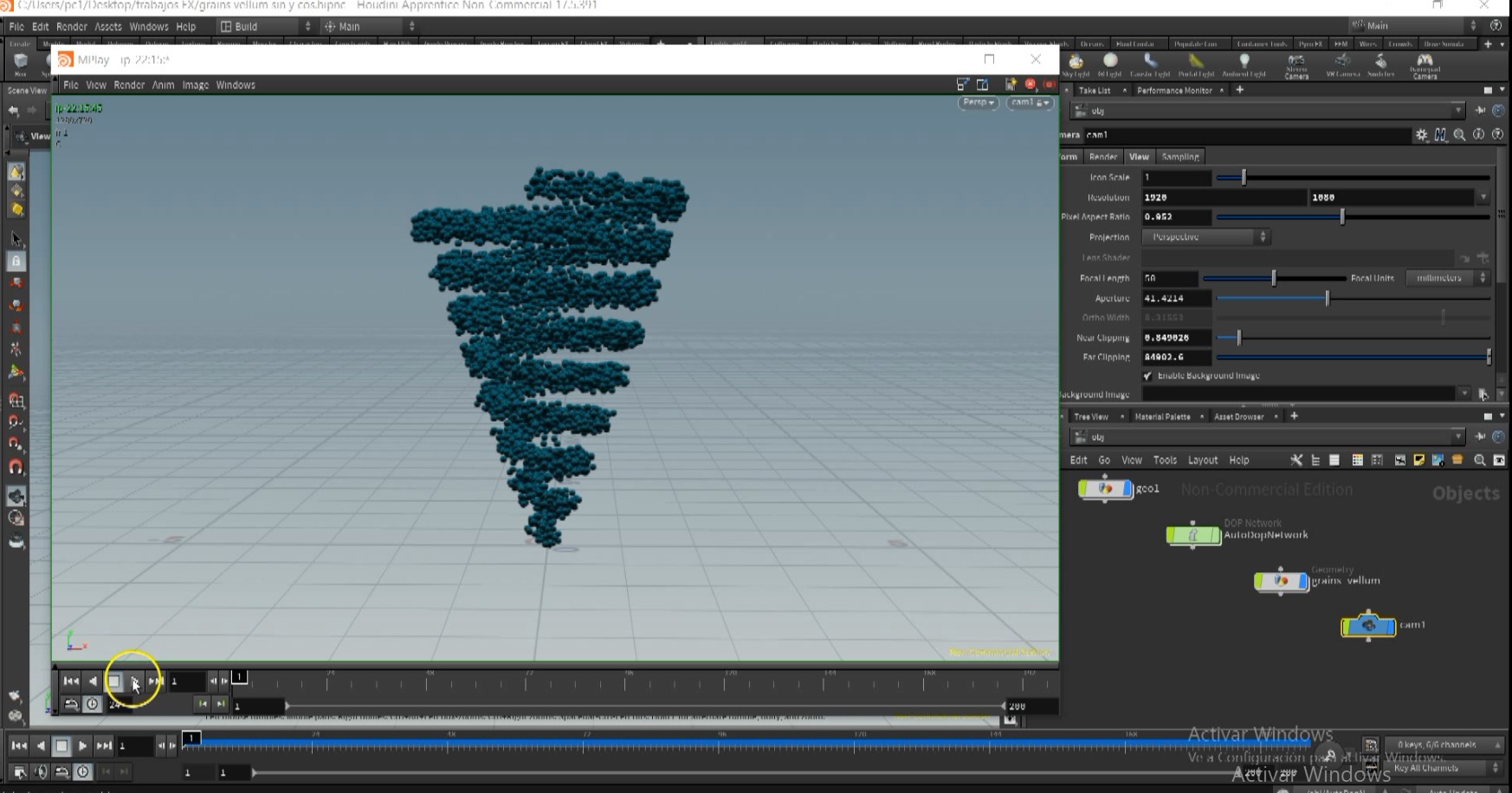Image resolution: width=1512 pixels, height=793 pixels.
Task: Stop playback in the MPlay window
Action: [x=113, y=681]
